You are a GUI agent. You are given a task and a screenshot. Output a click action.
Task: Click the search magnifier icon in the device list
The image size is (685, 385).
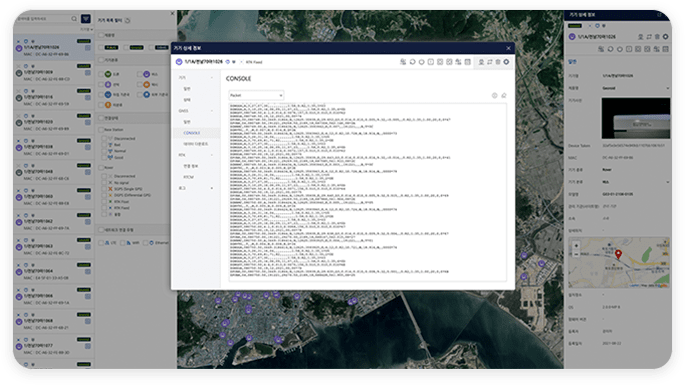click(74, 19)
